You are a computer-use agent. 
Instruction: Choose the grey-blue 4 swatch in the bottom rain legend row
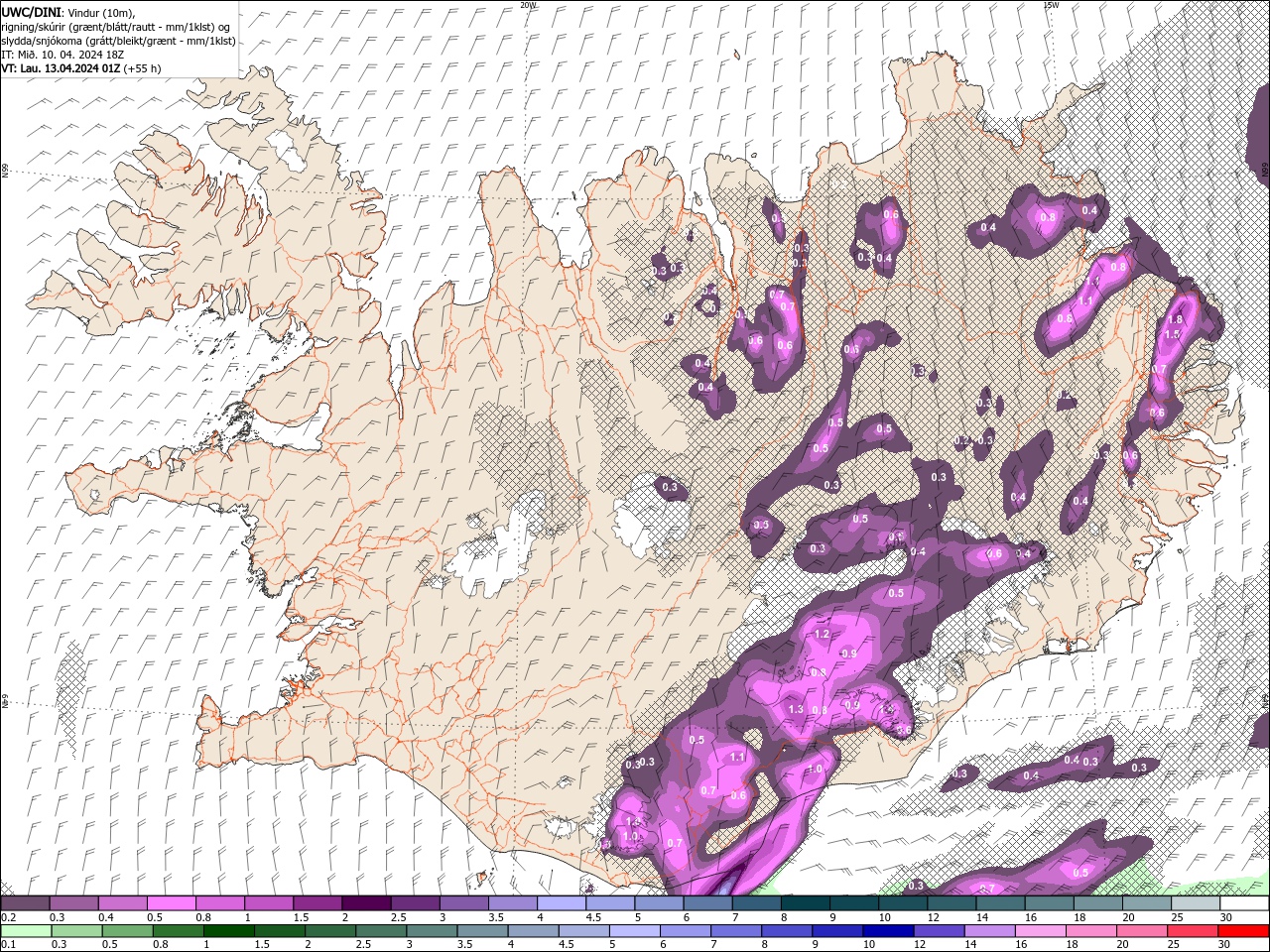[533, 931]
